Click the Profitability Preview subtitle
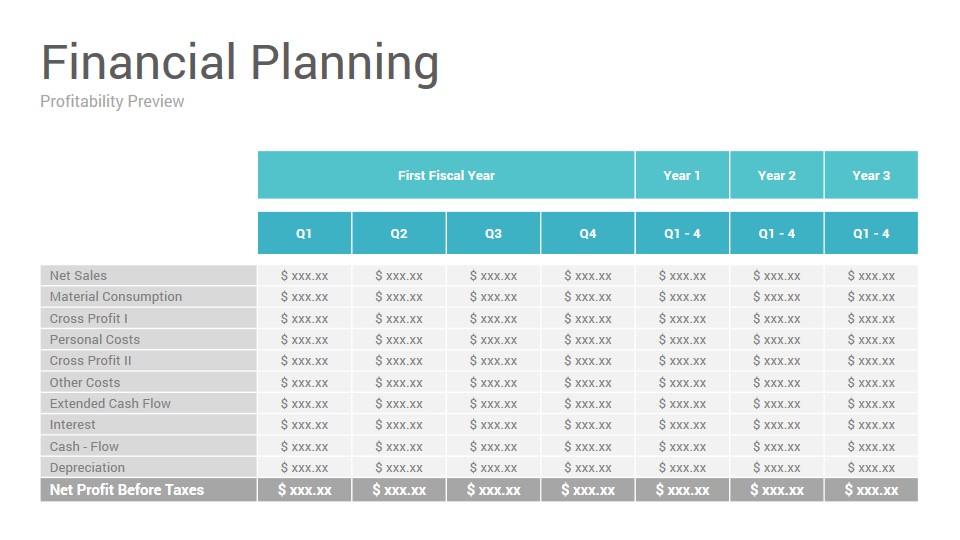This screenshot has height=540, width=960. pos(112,101)
